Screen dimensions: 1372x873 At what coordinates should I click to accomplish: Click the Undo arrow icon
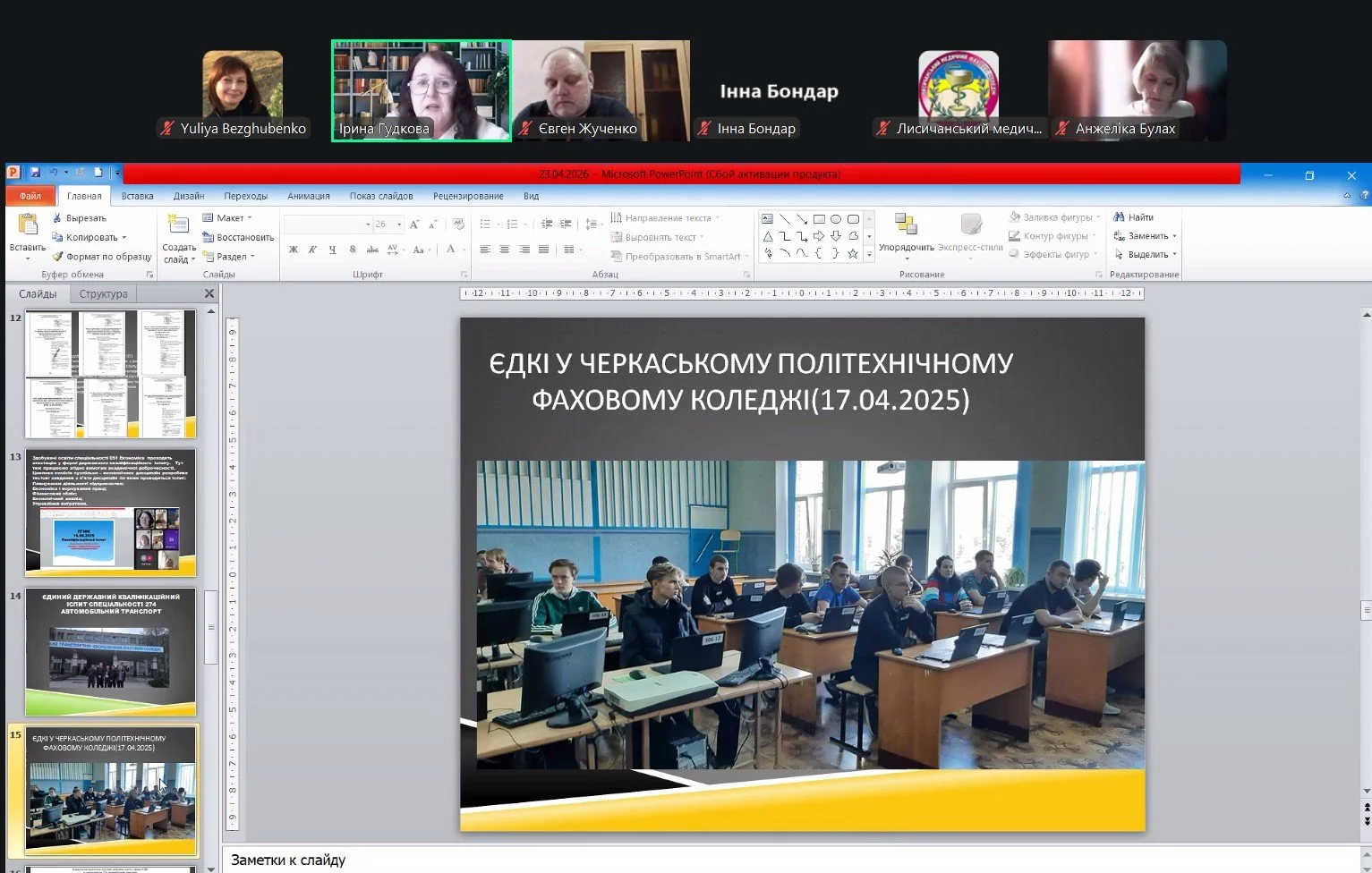tap(53, 173)
